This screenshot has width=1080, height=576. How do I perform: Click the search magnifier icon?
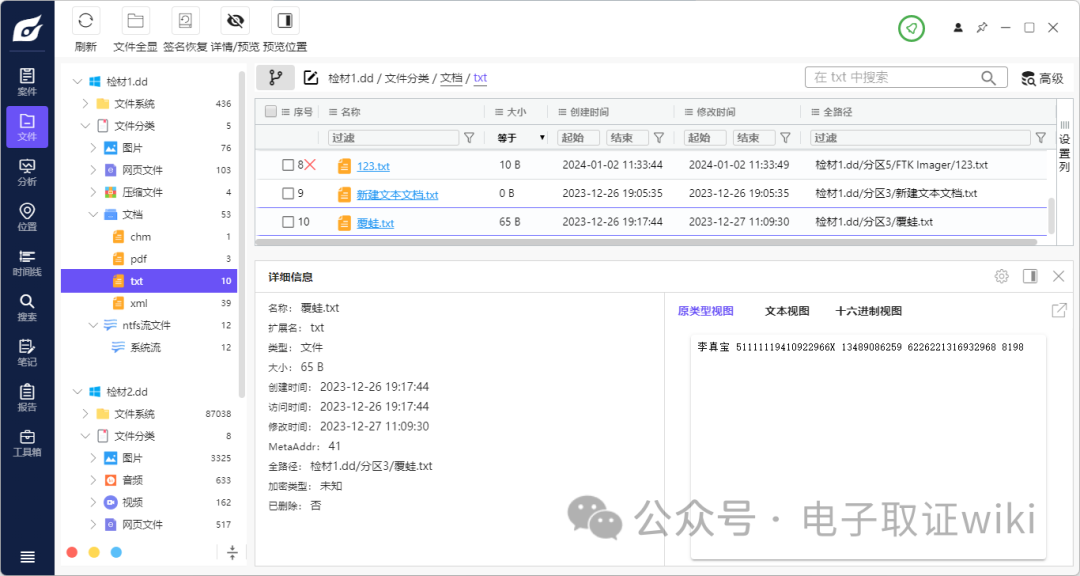[x=988, y=78]
